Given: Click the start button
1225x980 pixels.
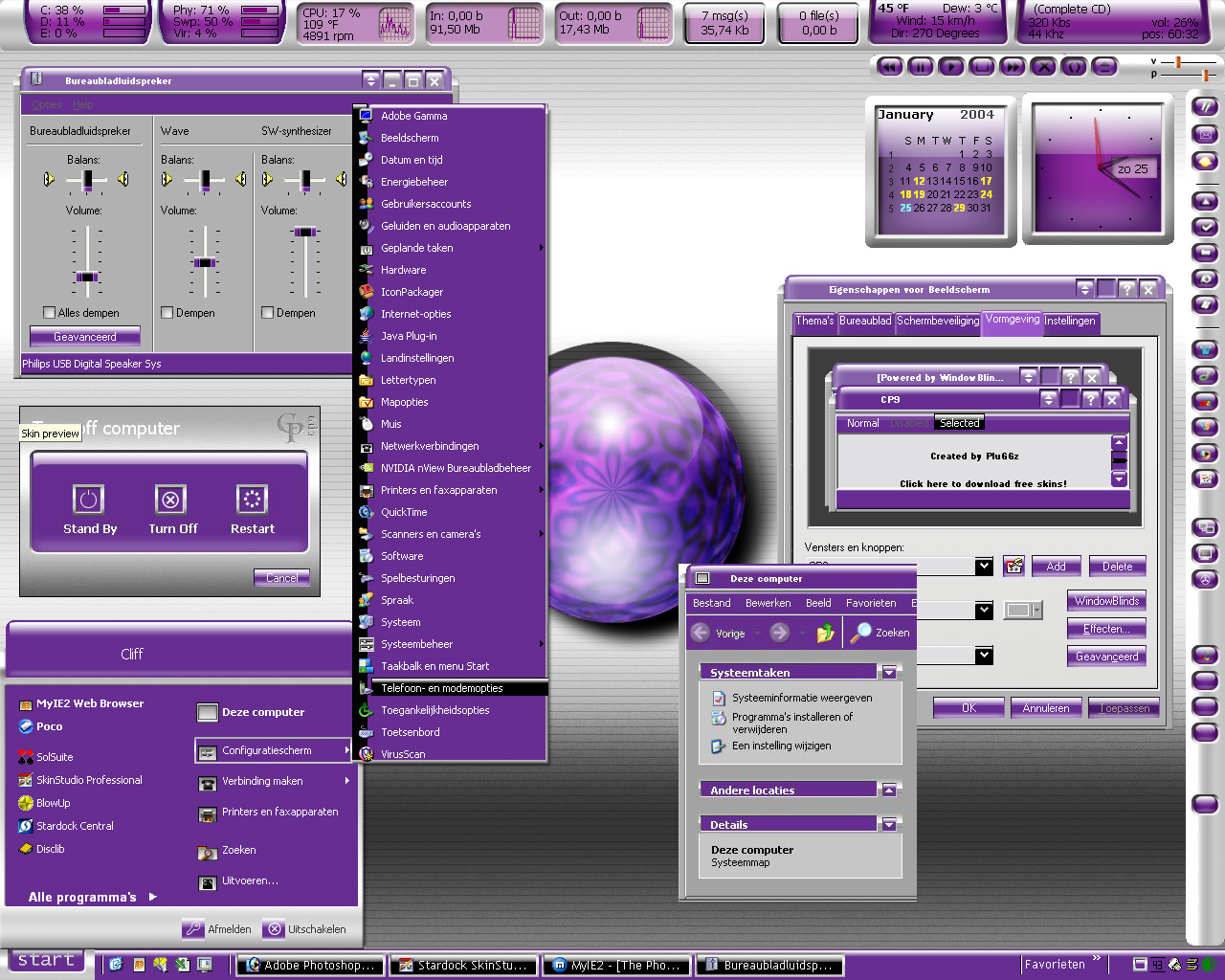Looking at the screenshot, I should pos(46,961).
